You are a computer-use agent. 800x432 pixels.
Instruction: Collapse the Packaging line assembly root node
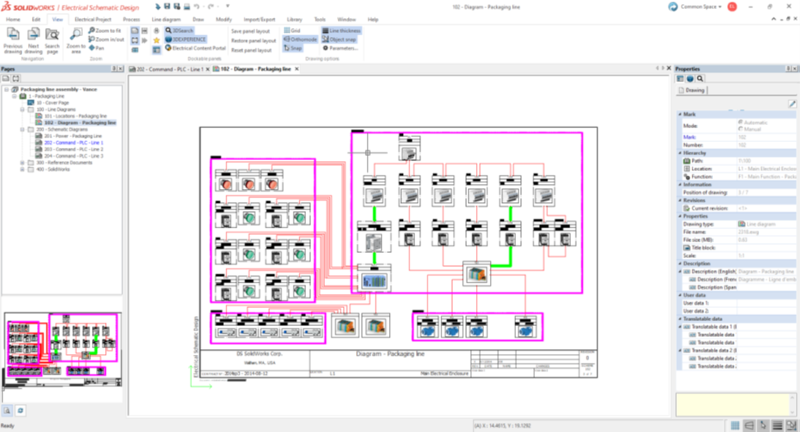coord(7,89)
